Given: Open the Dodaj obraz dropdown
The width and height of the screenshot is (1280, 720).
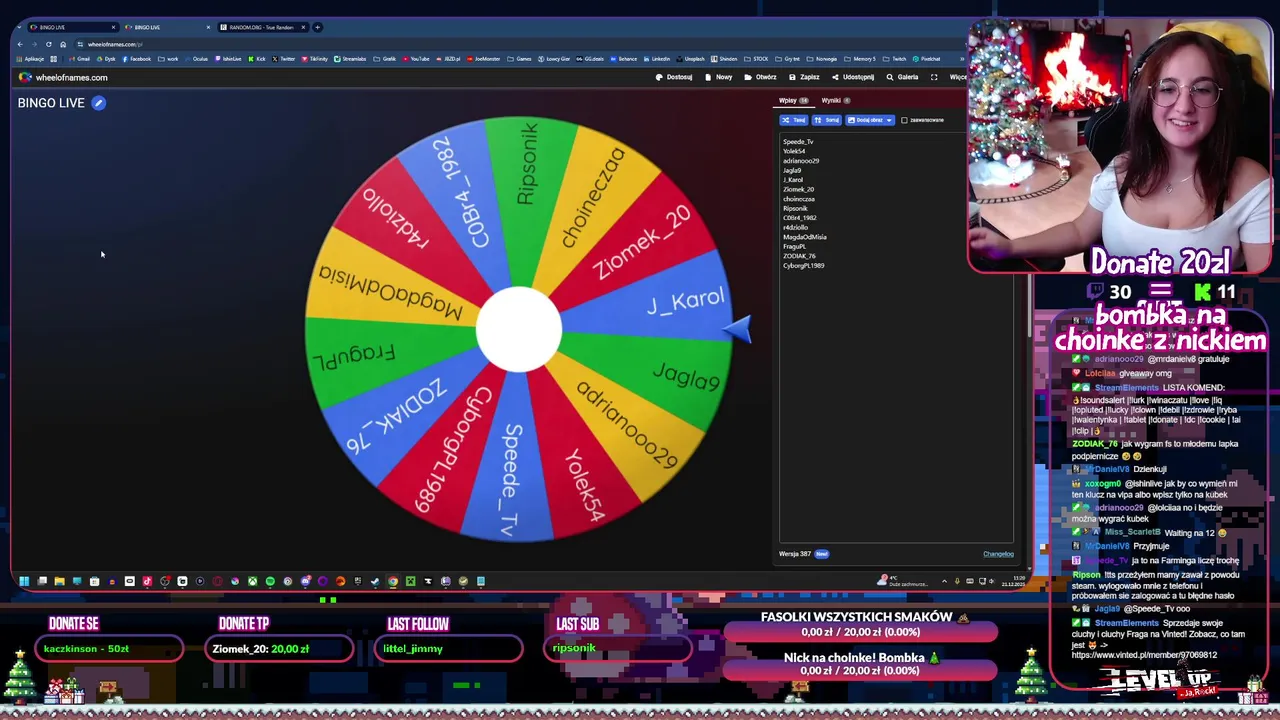Looking at the screenshot, I should coord(870,120).
